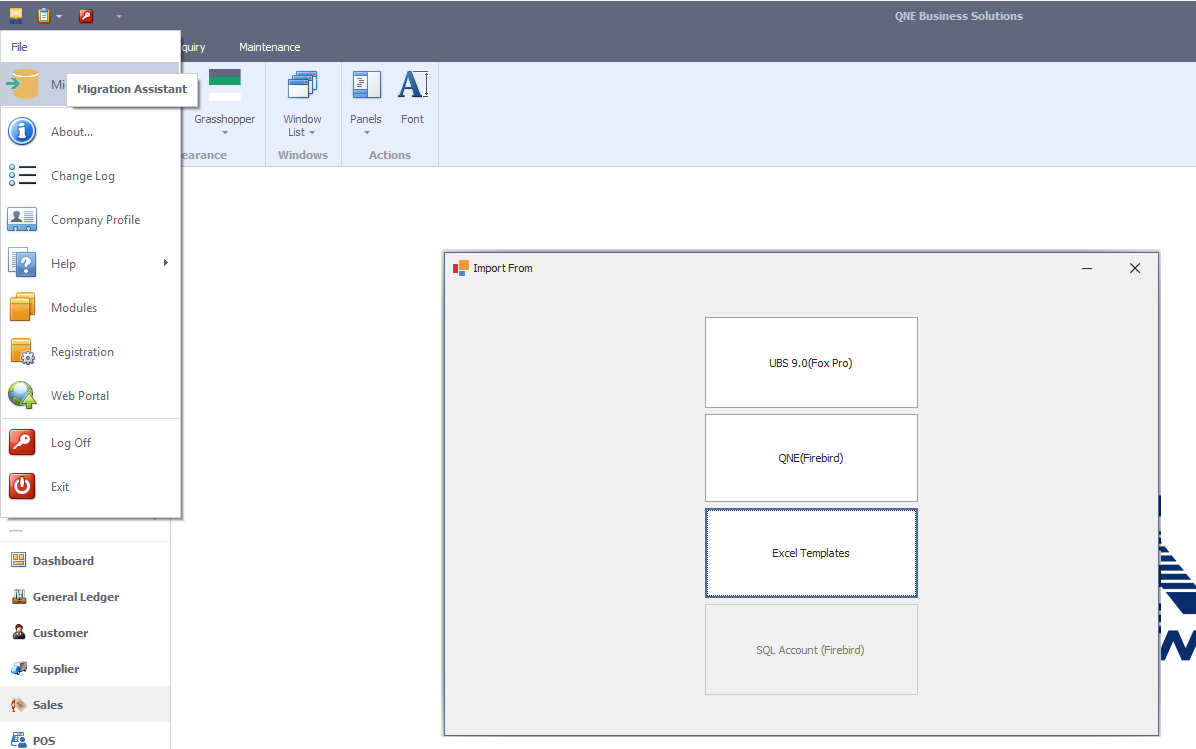The image size is (1196, 749).
Task: Click the Company Profile icon
Action: 22,220
